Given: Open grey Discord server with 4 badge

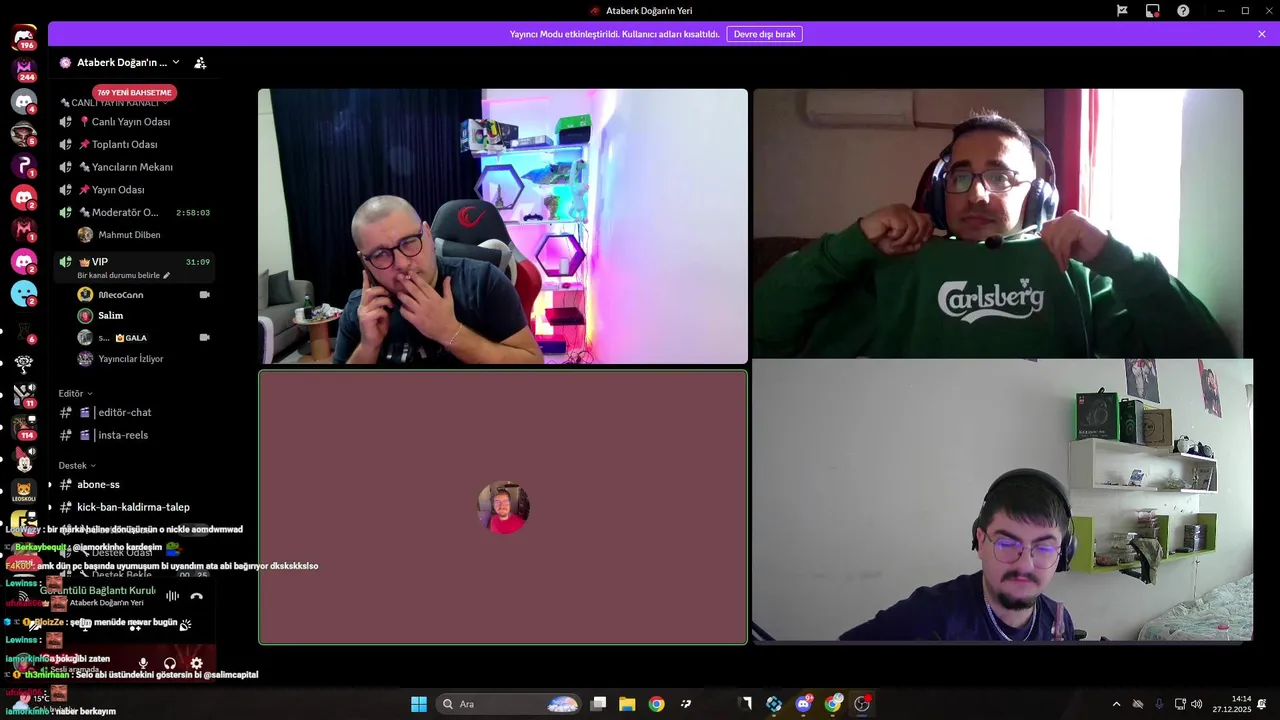Looking at the screenshot, I should pyautogui.click(x=24, y=101).
